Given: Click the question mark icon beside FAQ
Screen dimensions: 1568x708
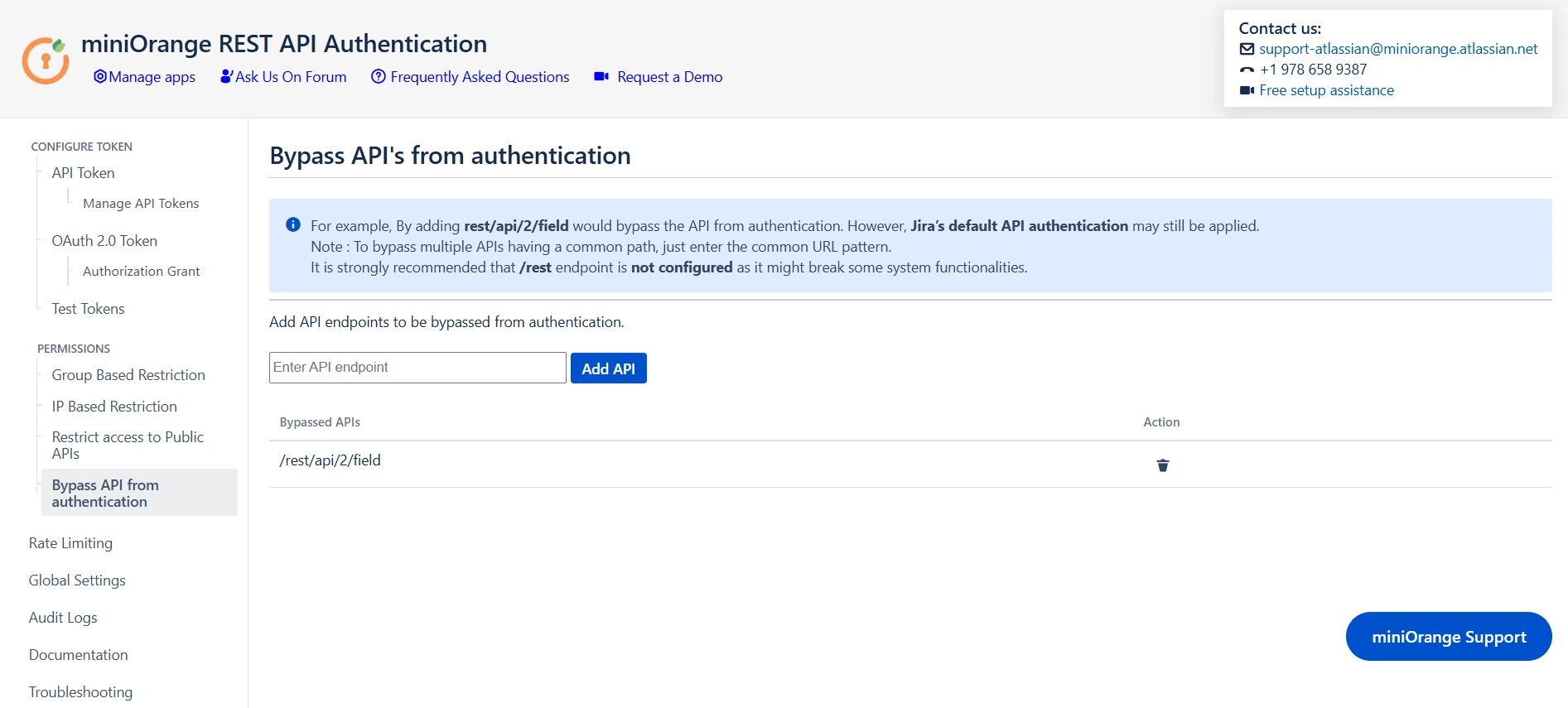Looking at the screenshot, I should point(379,76).
